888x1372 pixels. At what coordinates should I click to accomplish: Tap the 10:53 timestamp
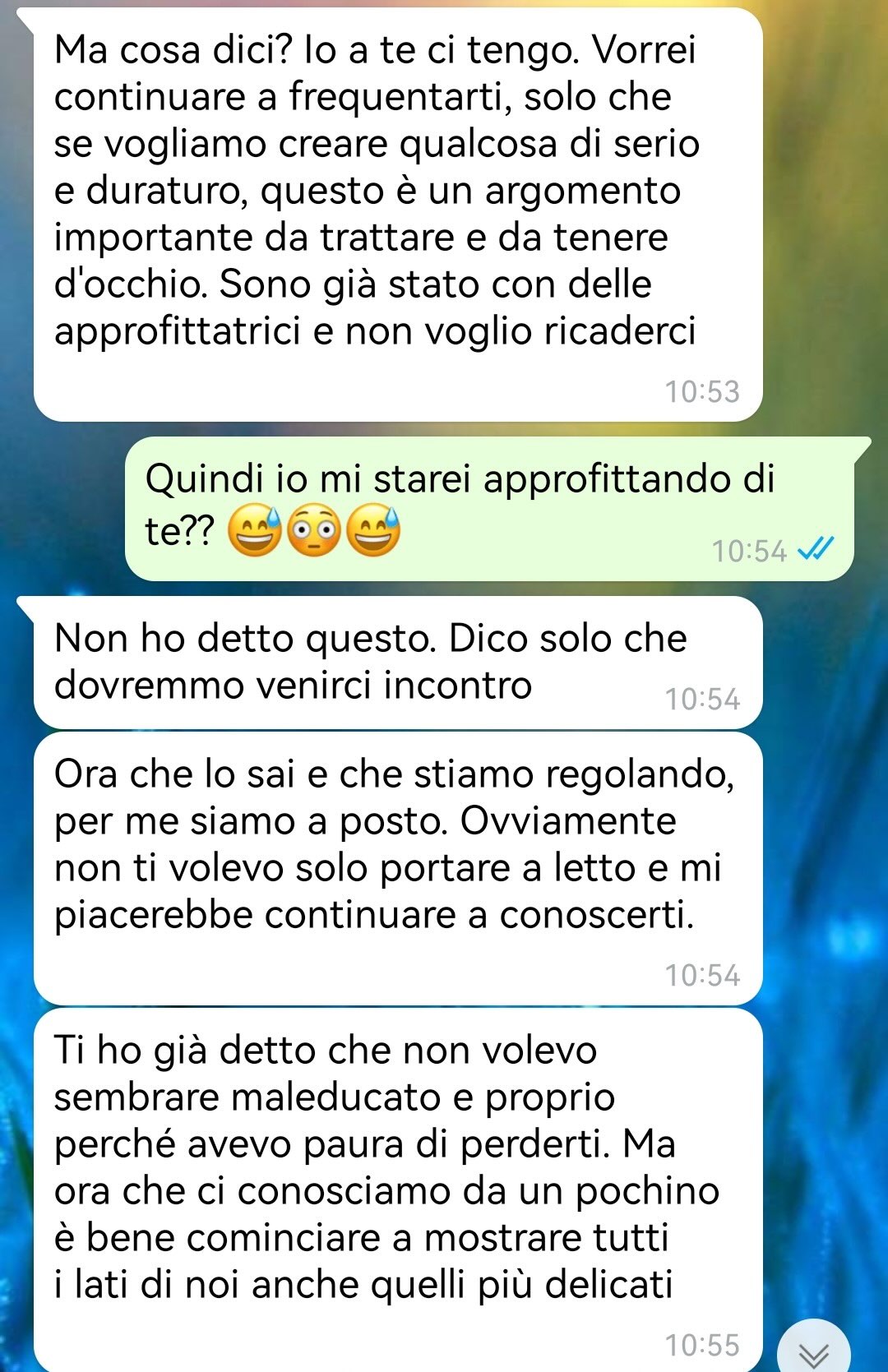coord(702,392)
